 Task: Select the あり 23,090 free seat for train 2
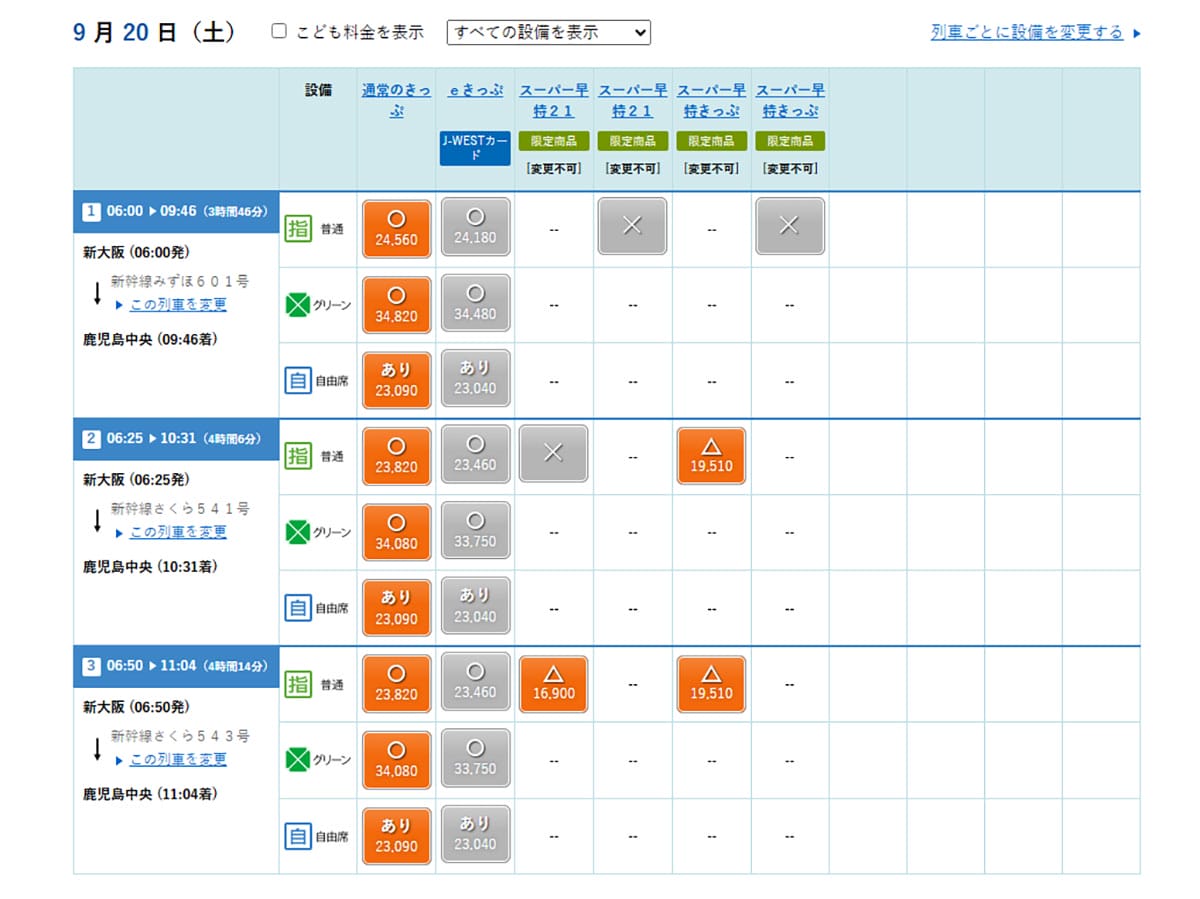(397, 607)
